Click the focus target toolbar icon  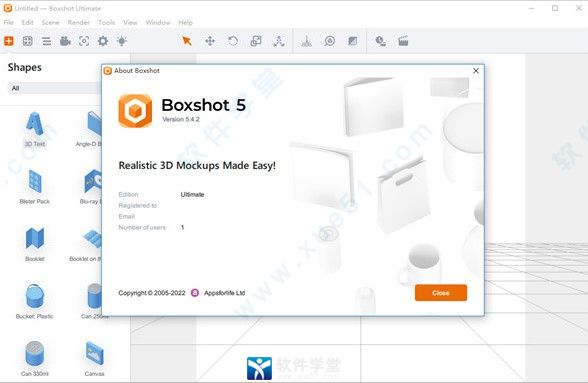84,41
